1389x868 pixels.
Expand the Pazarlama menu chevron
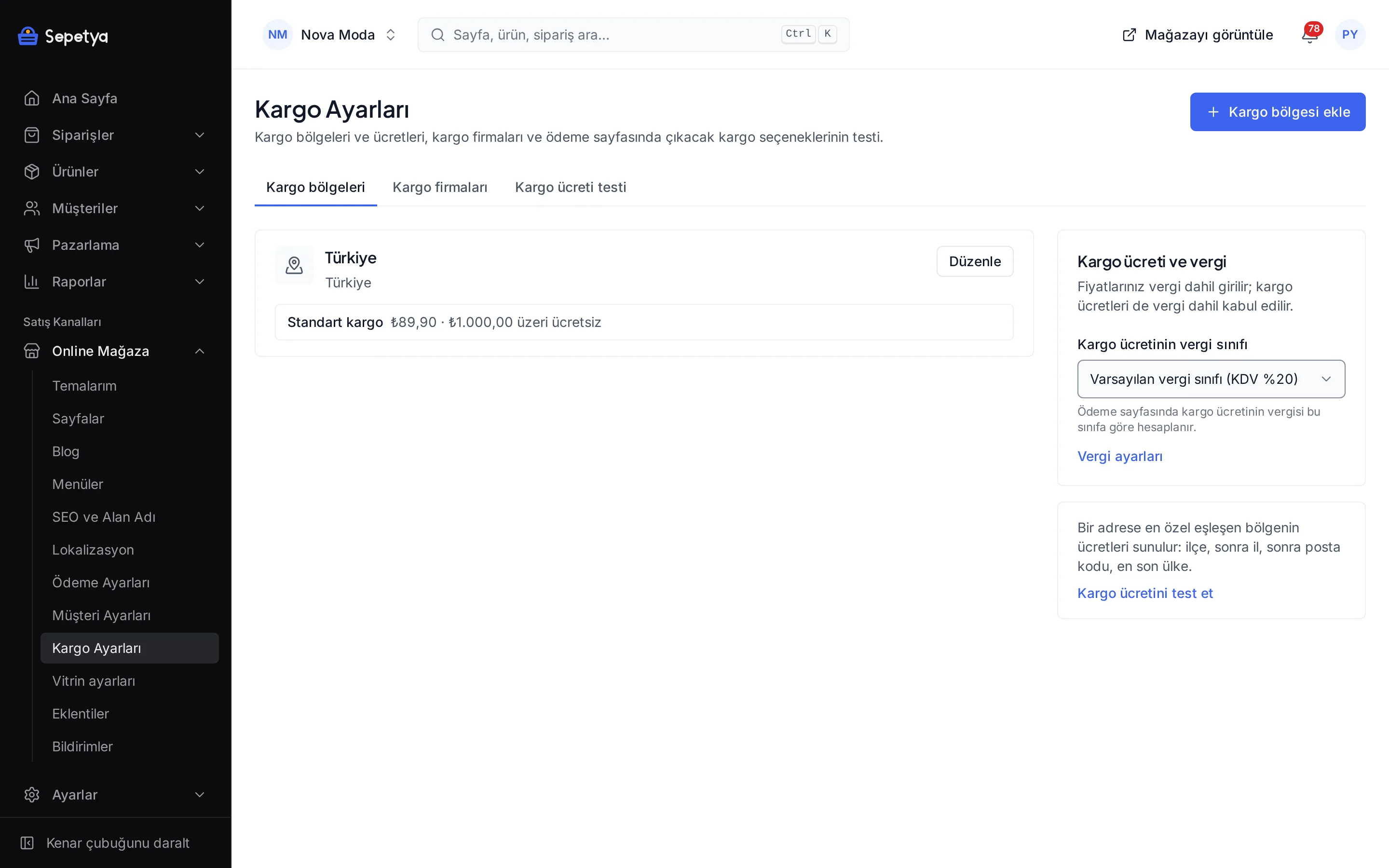200,245
